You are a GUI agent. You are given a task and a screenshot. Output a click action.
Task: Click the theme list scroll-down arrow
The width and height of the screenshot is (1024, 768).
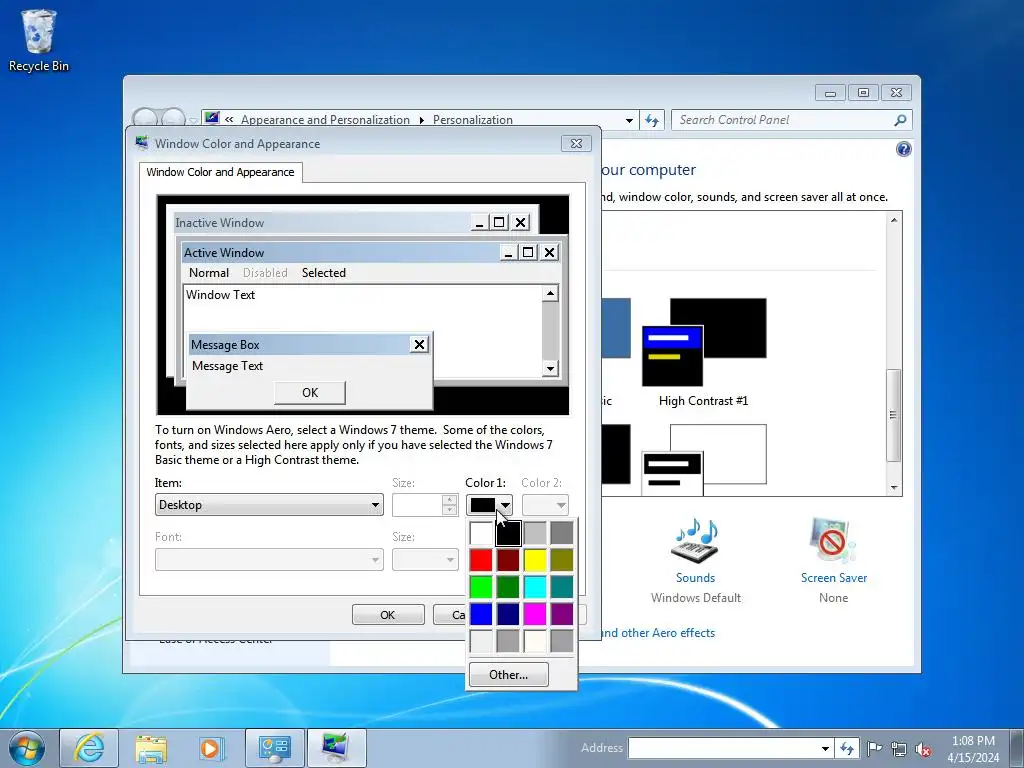pos(893,488)
